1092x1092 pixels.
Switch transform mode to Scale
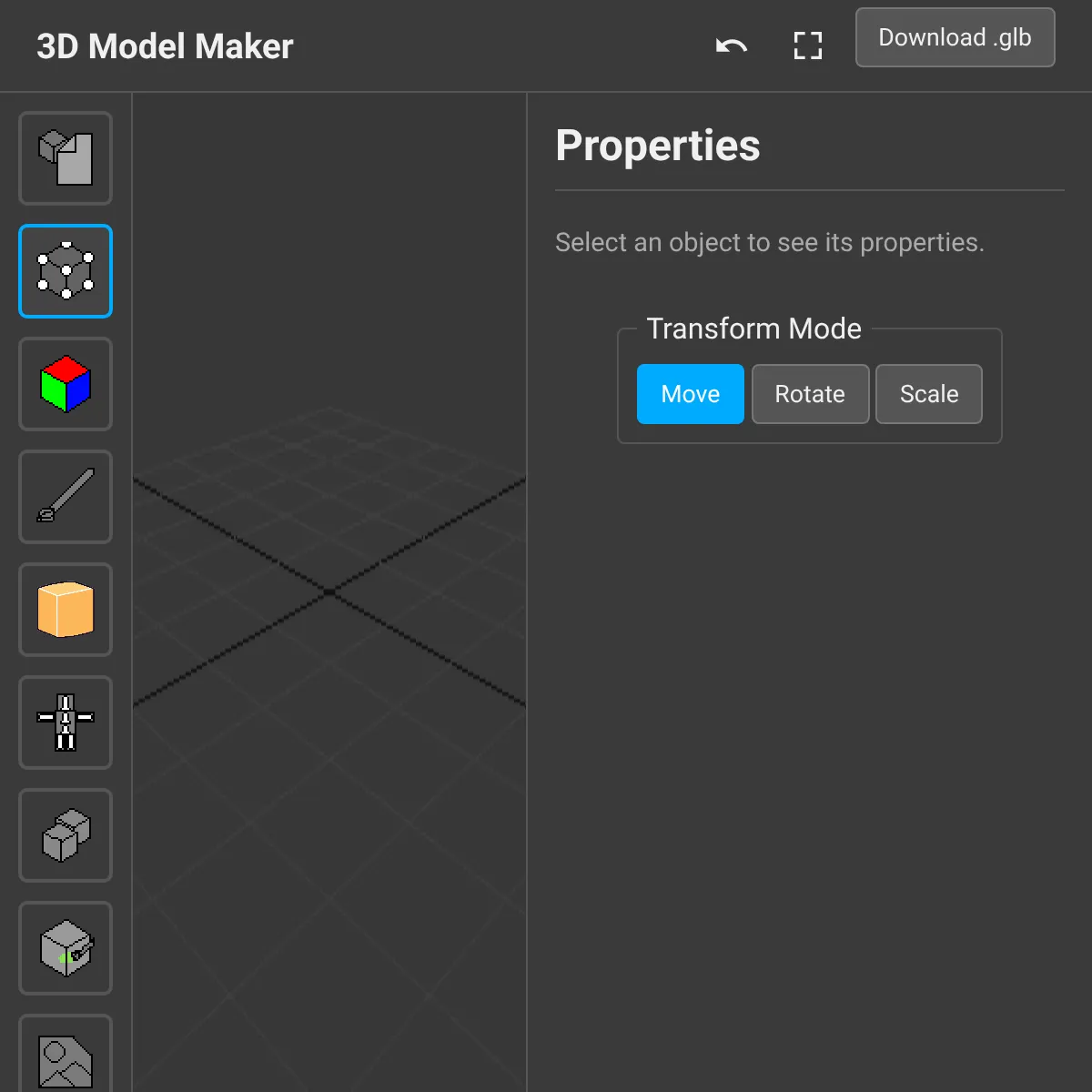tap(929, 394)
